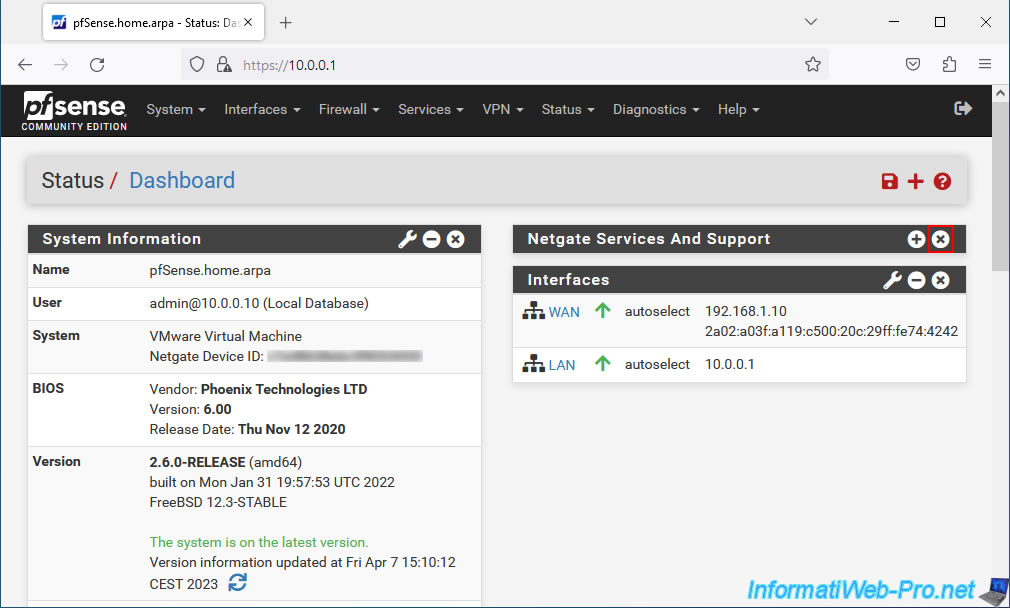The image size is (1010, 608).
Task: Click the pfSense.home.arpa name value
Action: pos(210,271)
